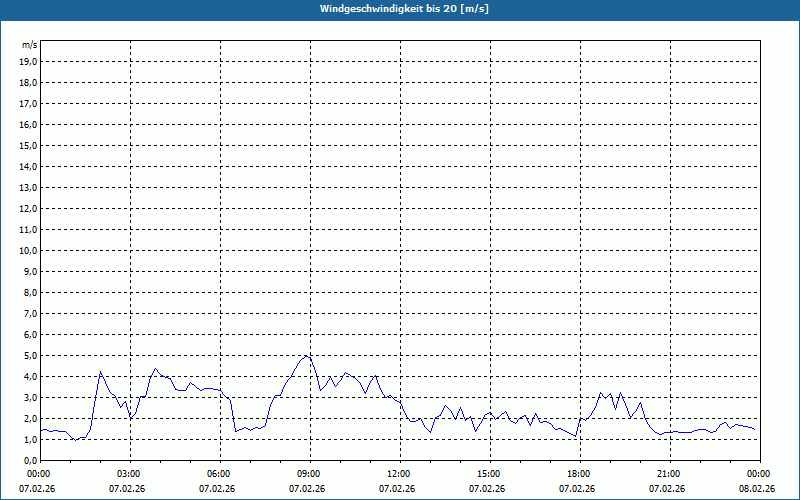Click the 03:00 time label on the x-axis
This screenshot has height=500, width=800.
tap(128, 473)
